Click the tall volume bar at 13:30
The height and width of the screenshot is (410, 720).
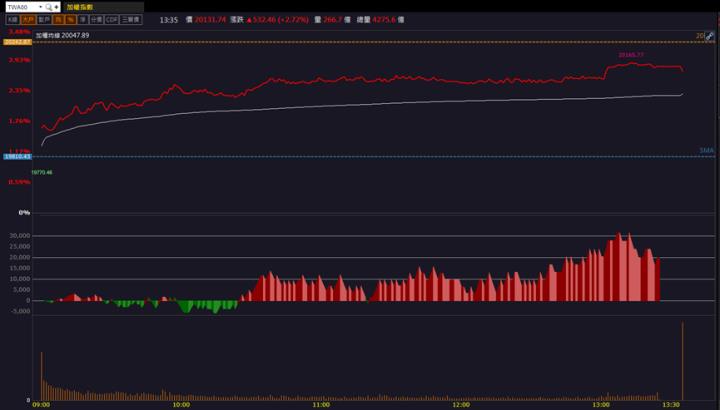pyautogui.click(x=682, y=360)
